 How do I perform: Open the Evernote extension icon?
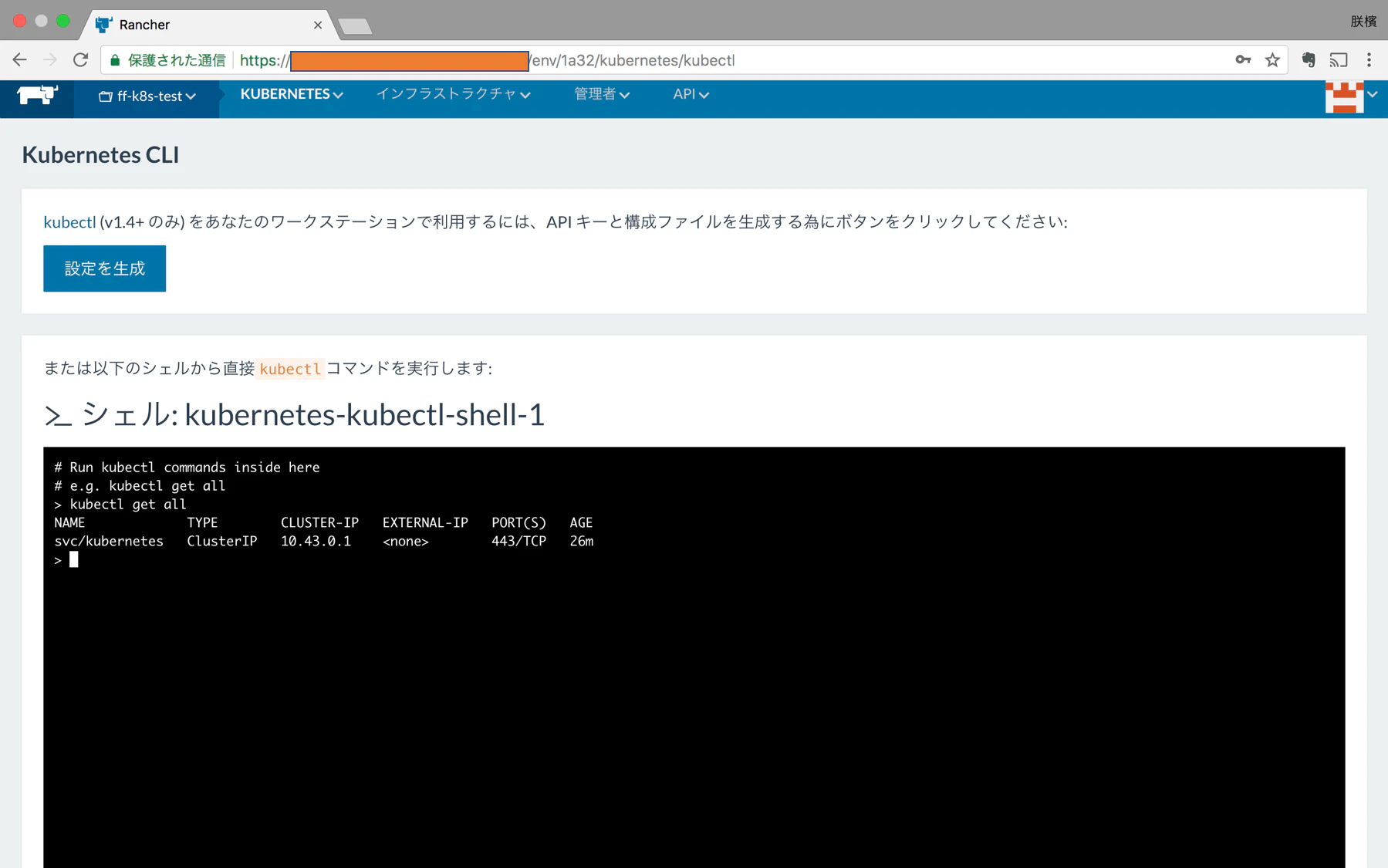pos(1309,60)
